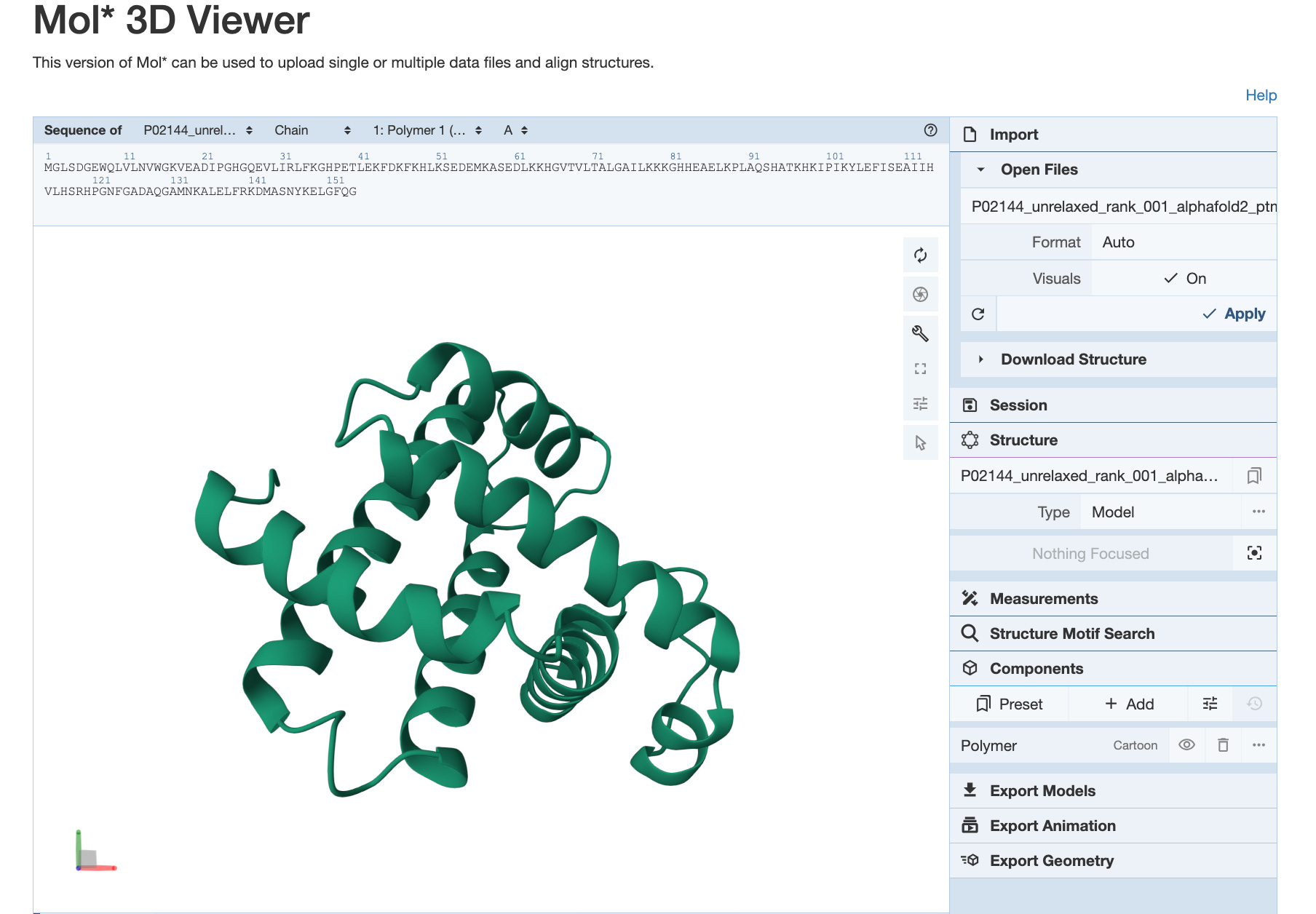This screenshot has height=914, width=1316.
Task: Open the more options dots in Type Model row
Action: click(1258, 512)
